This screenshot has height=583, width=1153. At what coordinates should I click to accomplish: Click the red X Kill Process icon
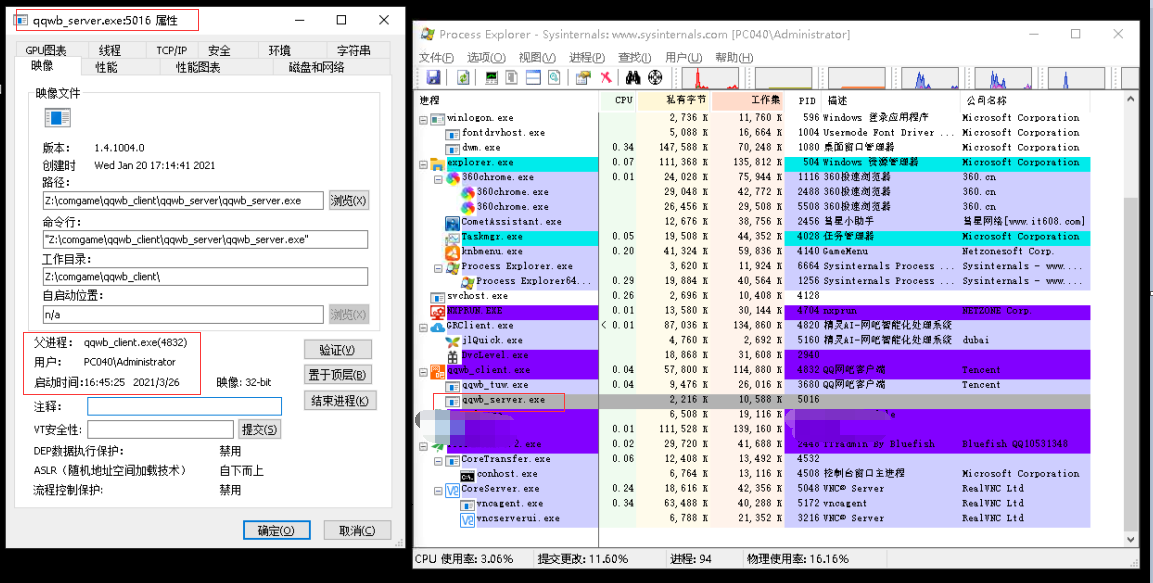(x=606, y=77)
